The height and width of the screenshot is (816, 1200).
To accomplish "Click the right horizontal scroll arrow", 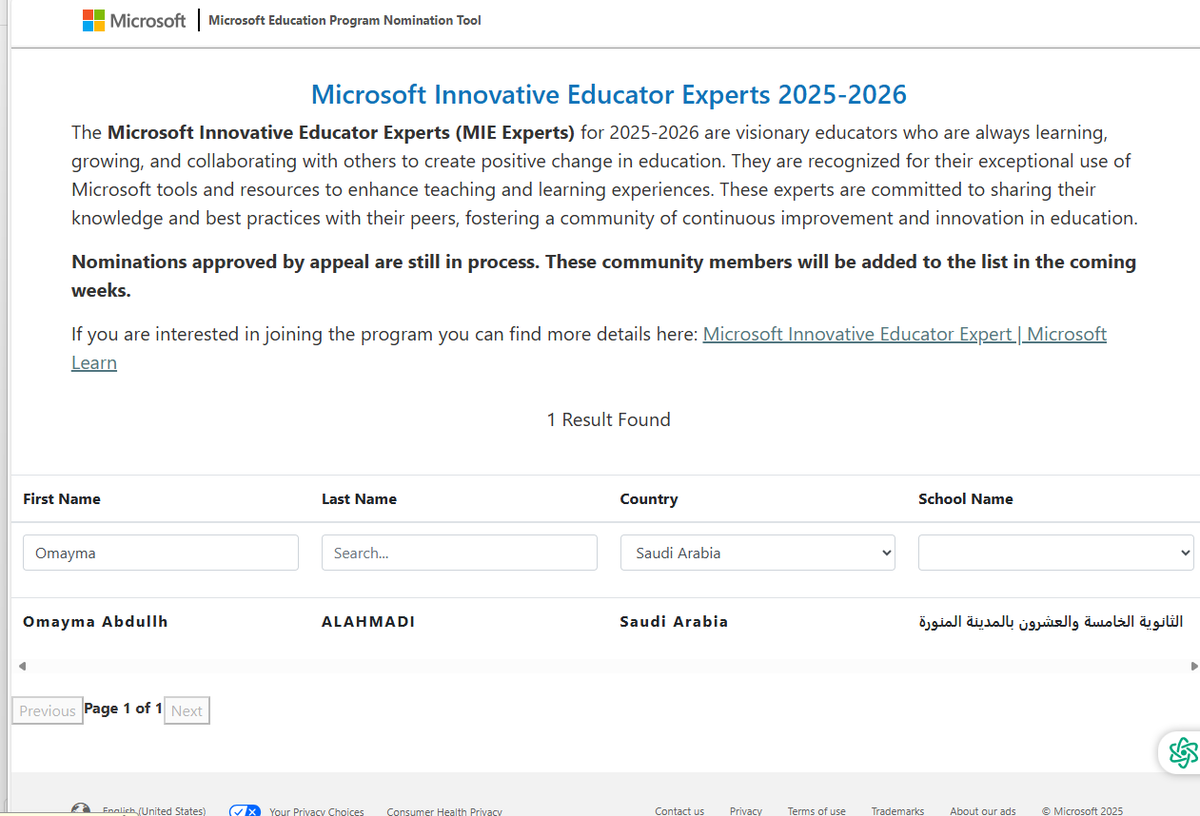I will click(x=1193, y=666).
